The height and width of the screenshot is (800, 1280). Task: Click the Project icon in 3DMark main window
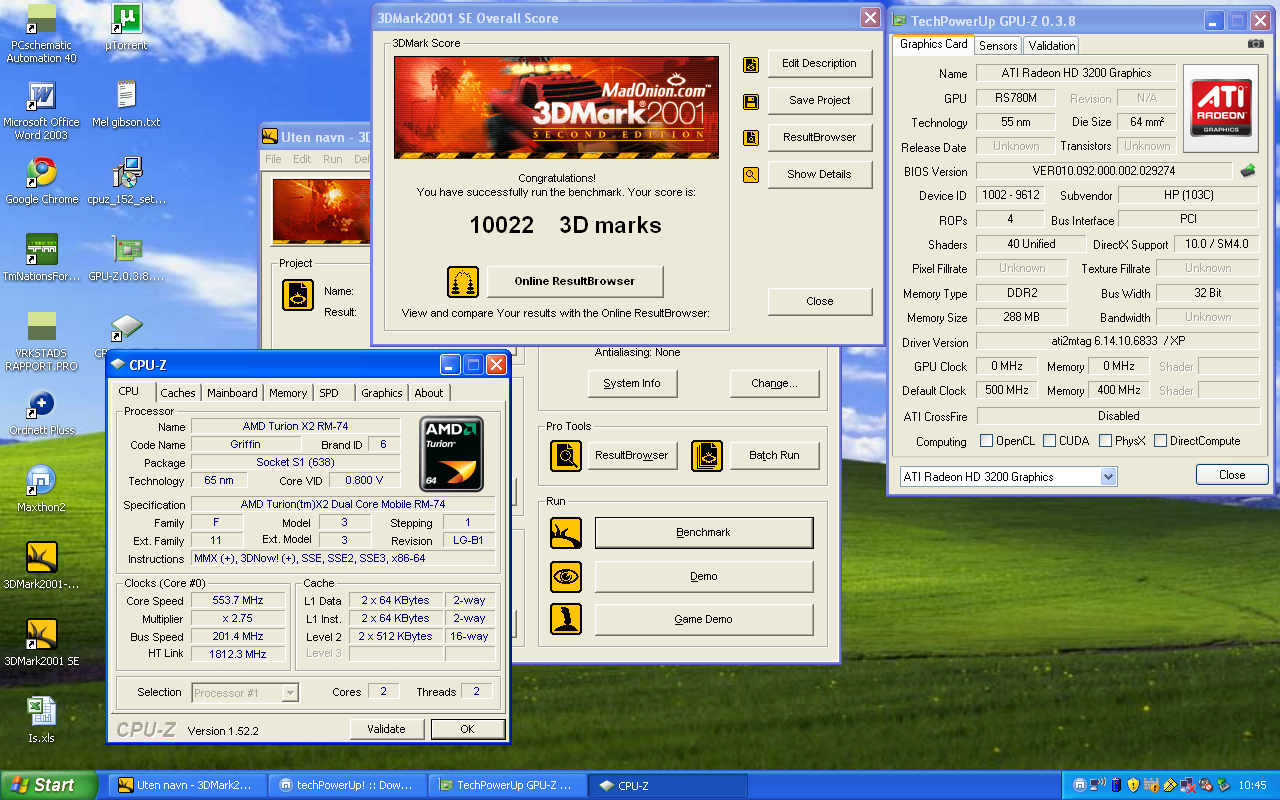298,295
